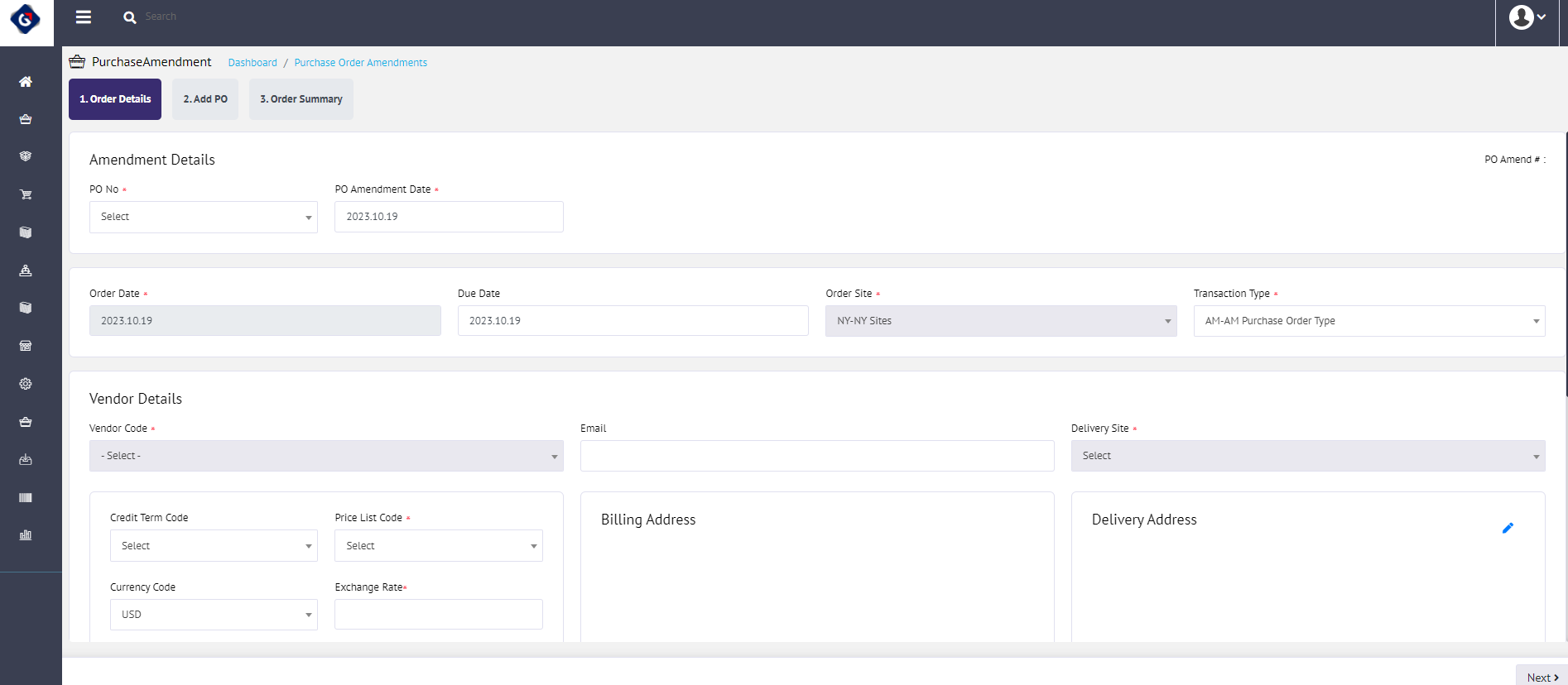Viewport: 1568px width, 685px height.
Task: Click the Email input field
Action: point(816,456)
